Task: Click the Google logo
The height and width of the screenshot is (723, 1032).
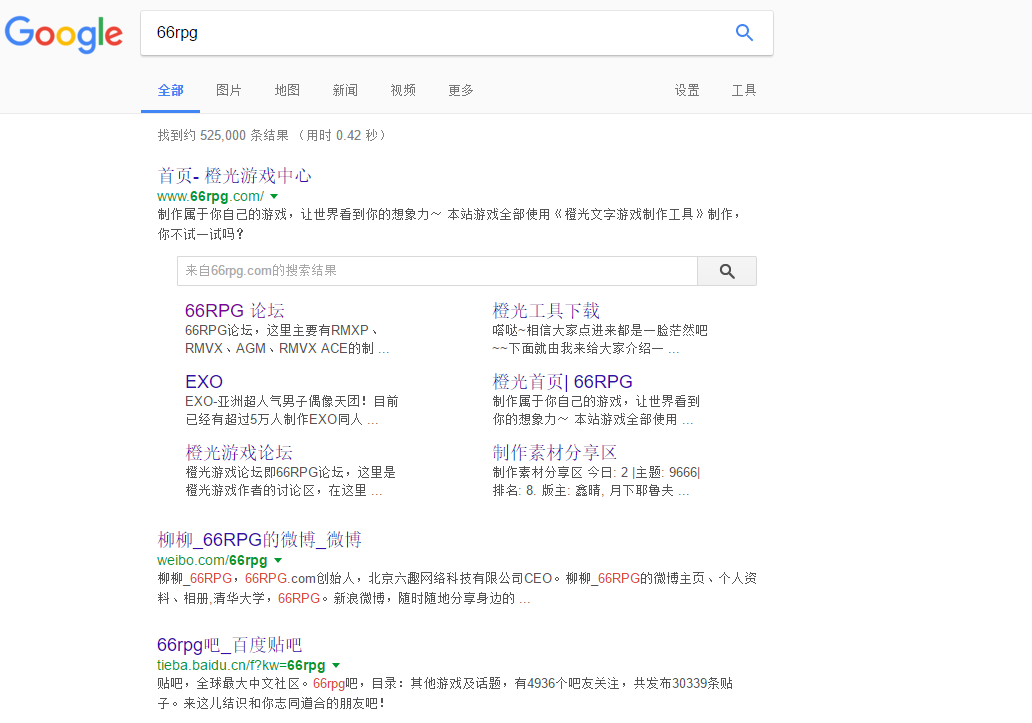Action: pyautogui.click(x=64, y=34)
